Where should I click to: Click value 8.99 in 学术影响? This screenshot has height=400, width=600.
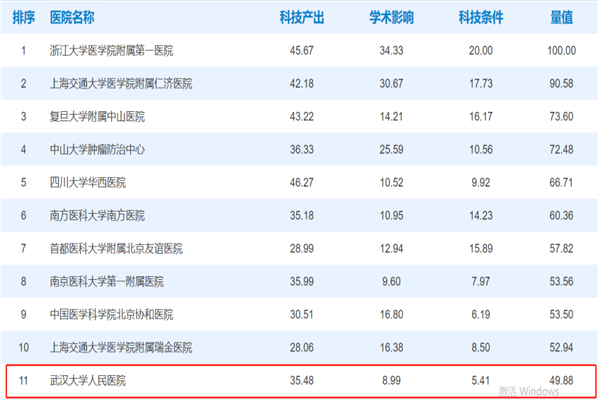click(391, 380)
